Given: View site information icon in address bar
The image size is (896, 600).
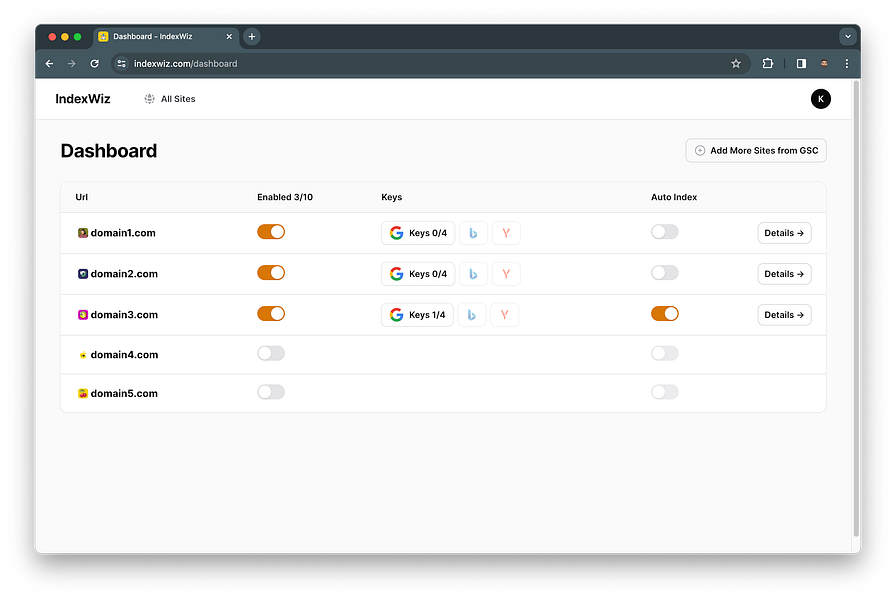Looking at the screenshot, I should (x=121, y=63).
